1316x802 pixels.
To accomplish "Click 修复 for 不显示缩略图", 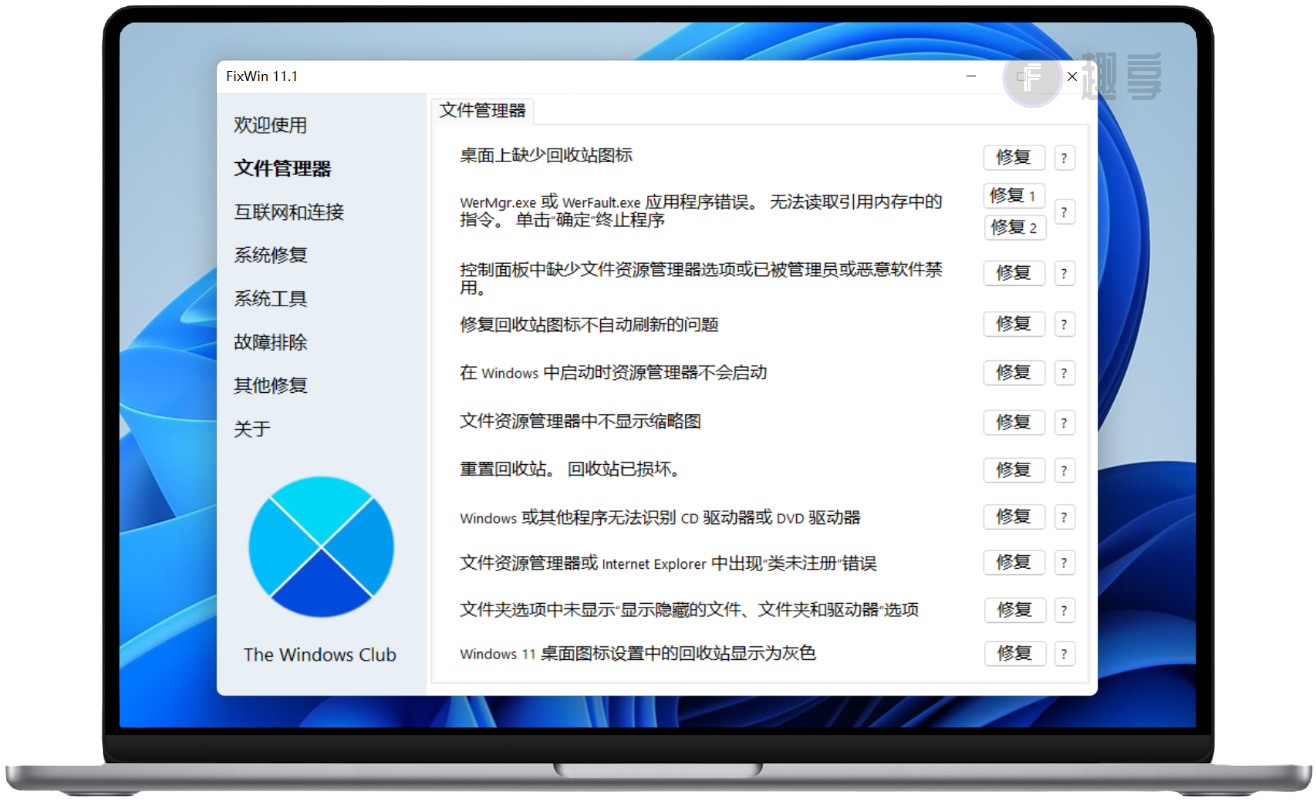I will 1014,423.
